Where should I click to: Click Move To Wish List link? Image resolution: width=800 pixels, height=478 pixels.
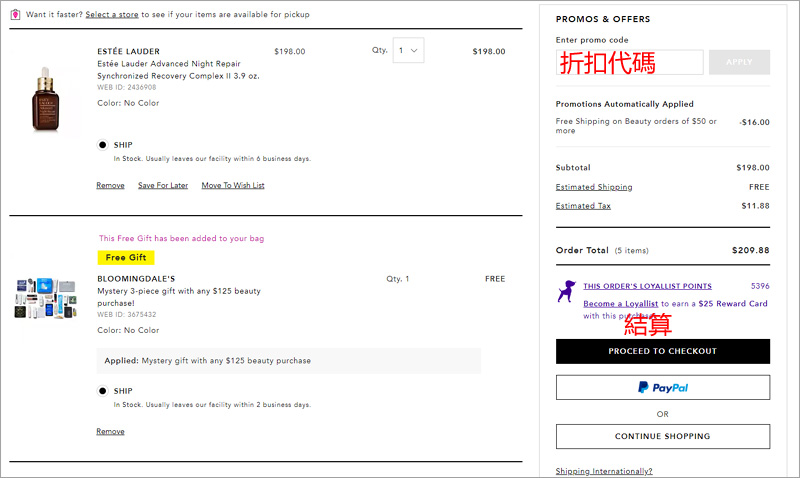[x=233, y=185]
